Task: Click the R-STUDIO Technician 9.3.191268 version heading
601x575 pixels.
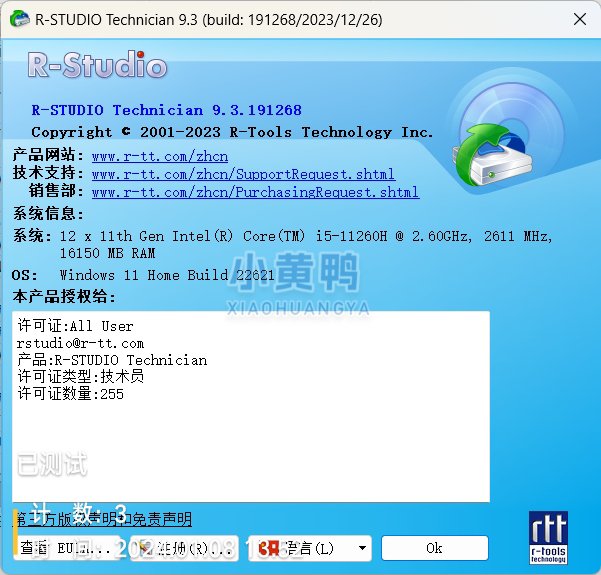Action: tap(166, 110)
